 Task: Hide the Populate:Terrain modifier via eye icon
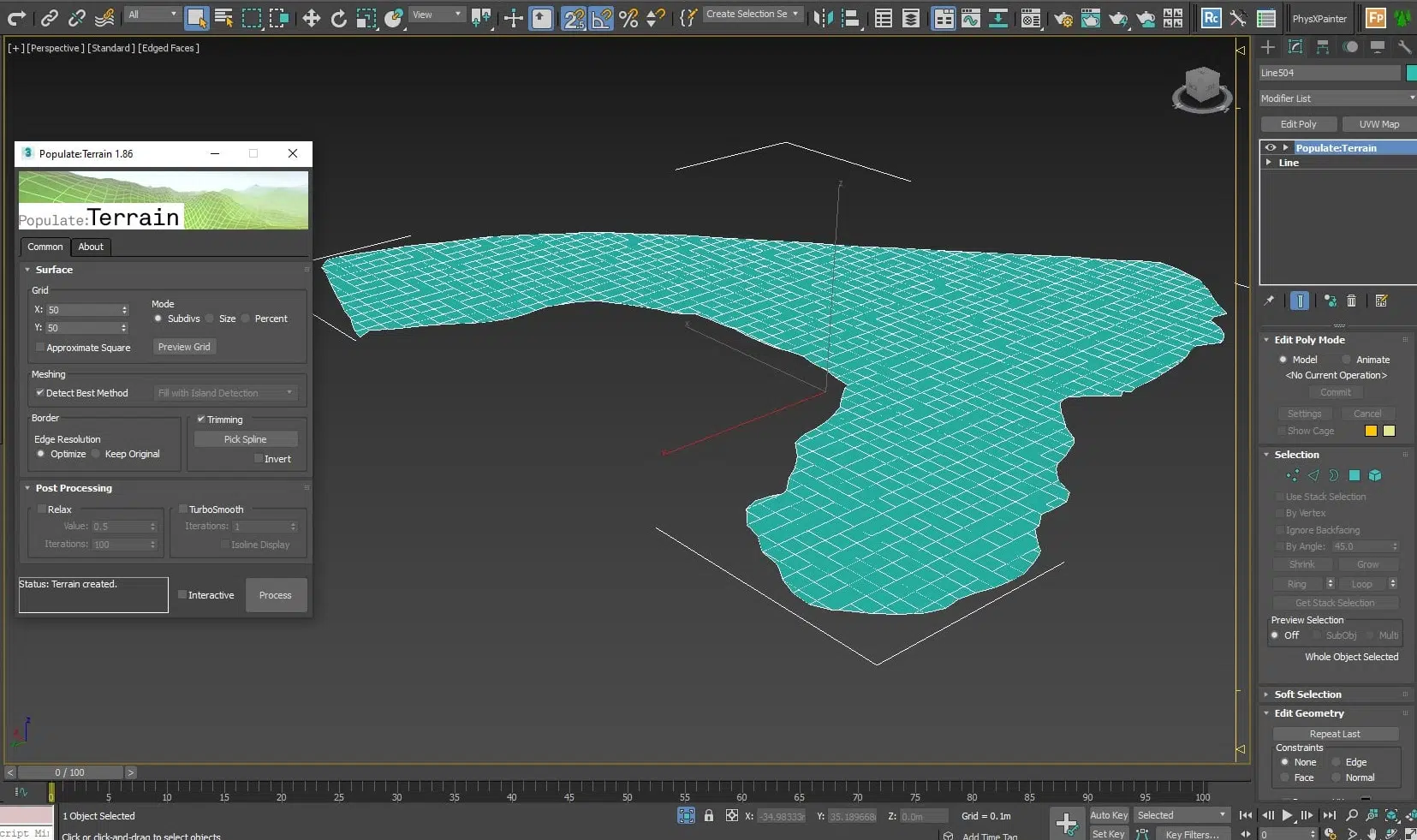1271,147
